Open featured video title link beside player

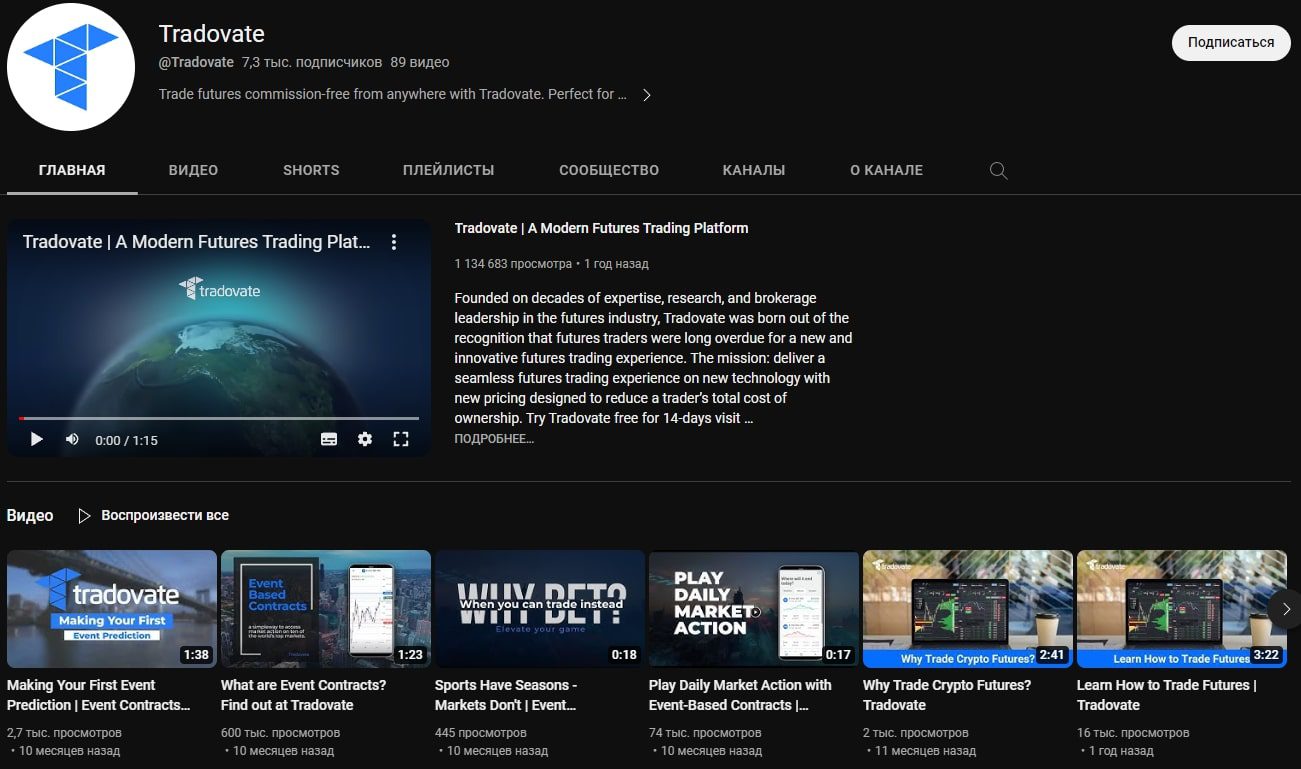(x=601, y=228)
